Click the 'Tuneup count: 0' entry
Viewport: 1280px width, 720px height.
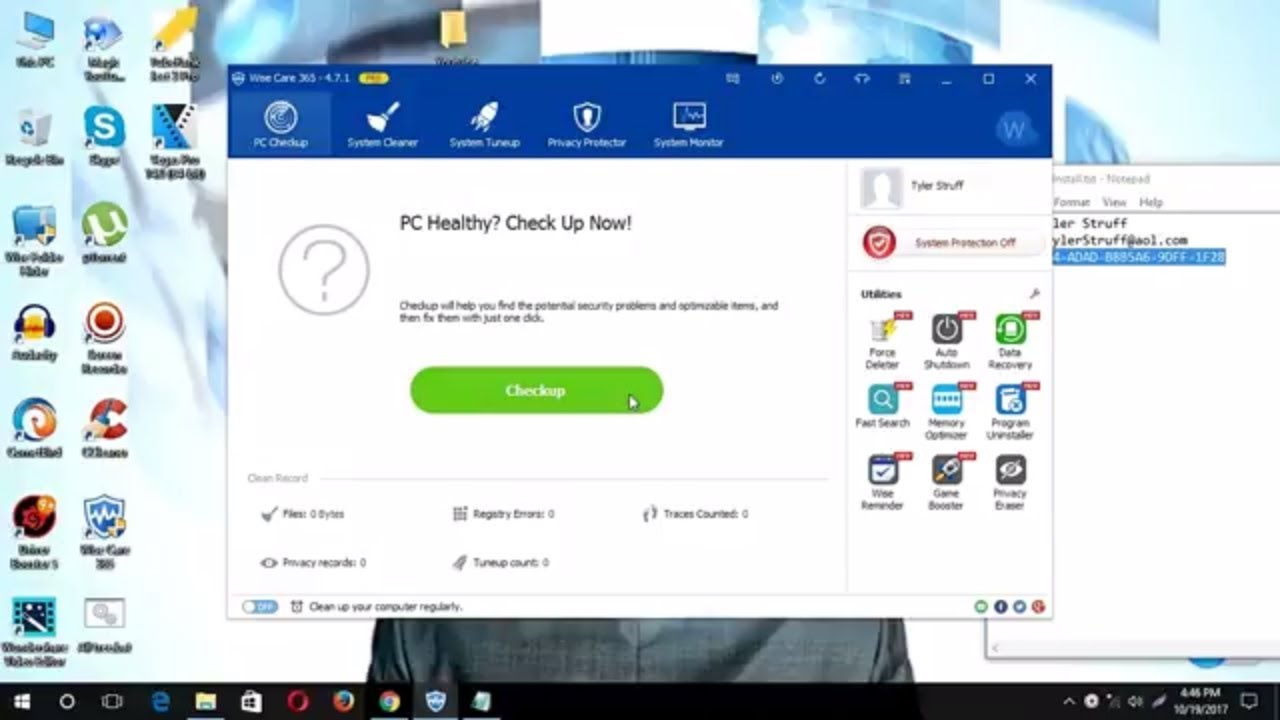pos(500,563)
